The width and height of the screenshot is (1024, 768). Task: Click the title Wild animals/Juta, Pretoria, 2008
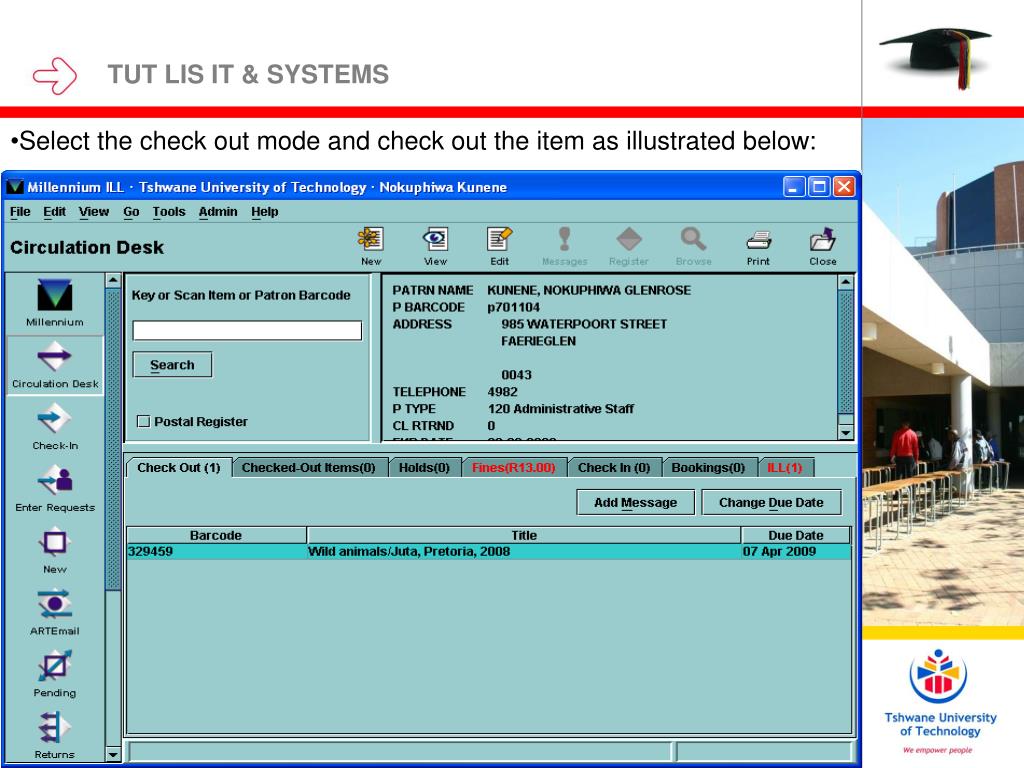(409, 551)
